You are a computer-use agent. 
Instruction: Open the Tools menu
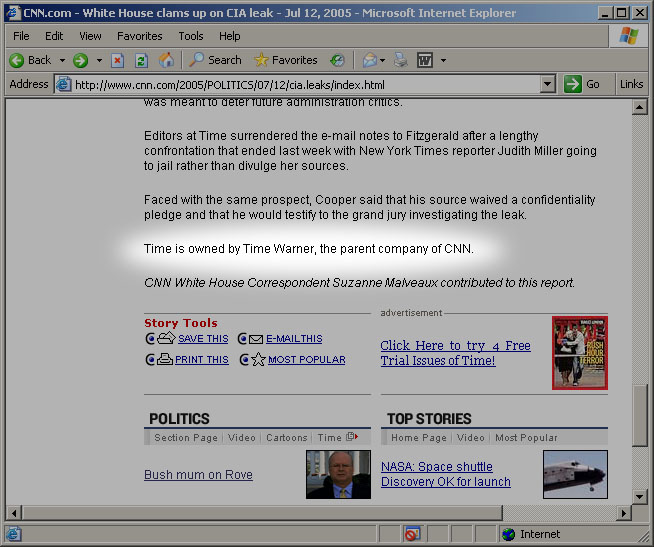point(191,36)
